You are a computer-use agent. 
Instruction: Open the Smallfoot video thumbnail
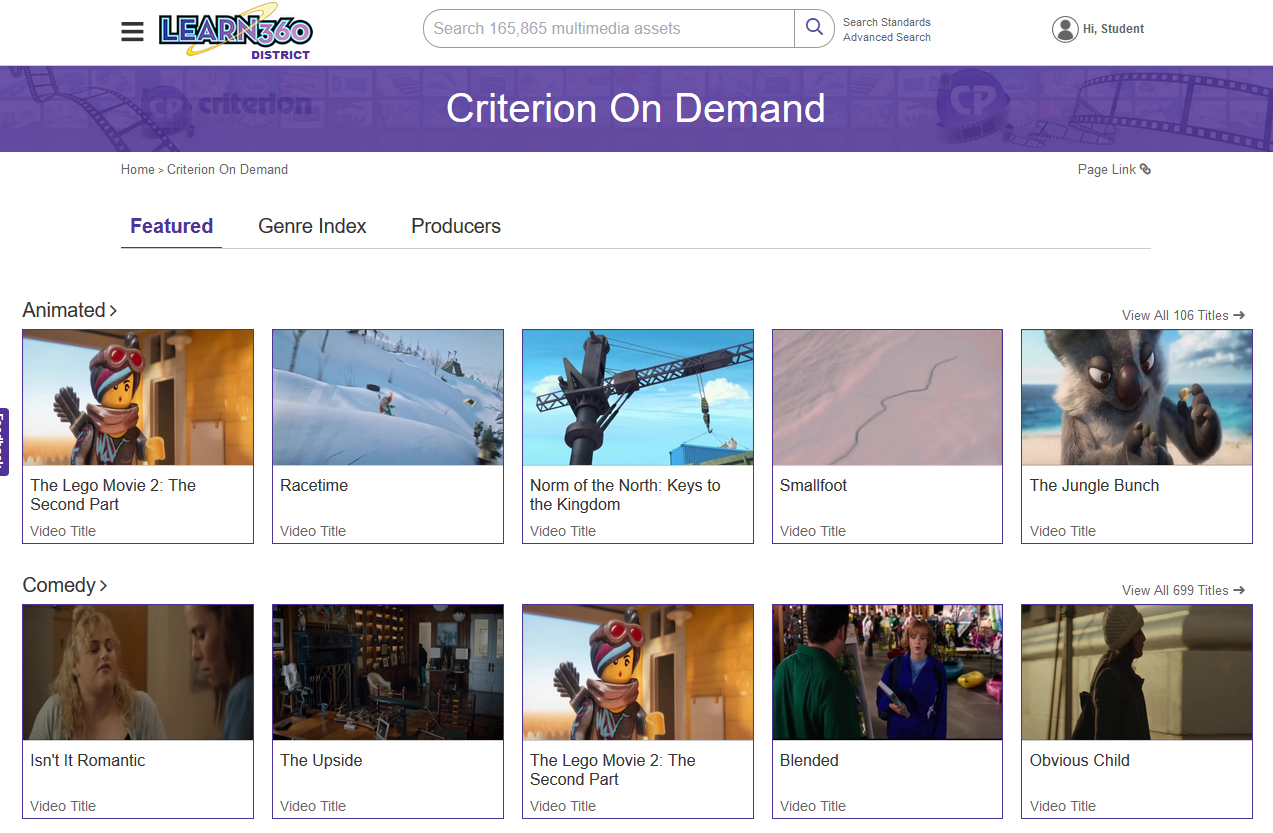click(887, 397)
